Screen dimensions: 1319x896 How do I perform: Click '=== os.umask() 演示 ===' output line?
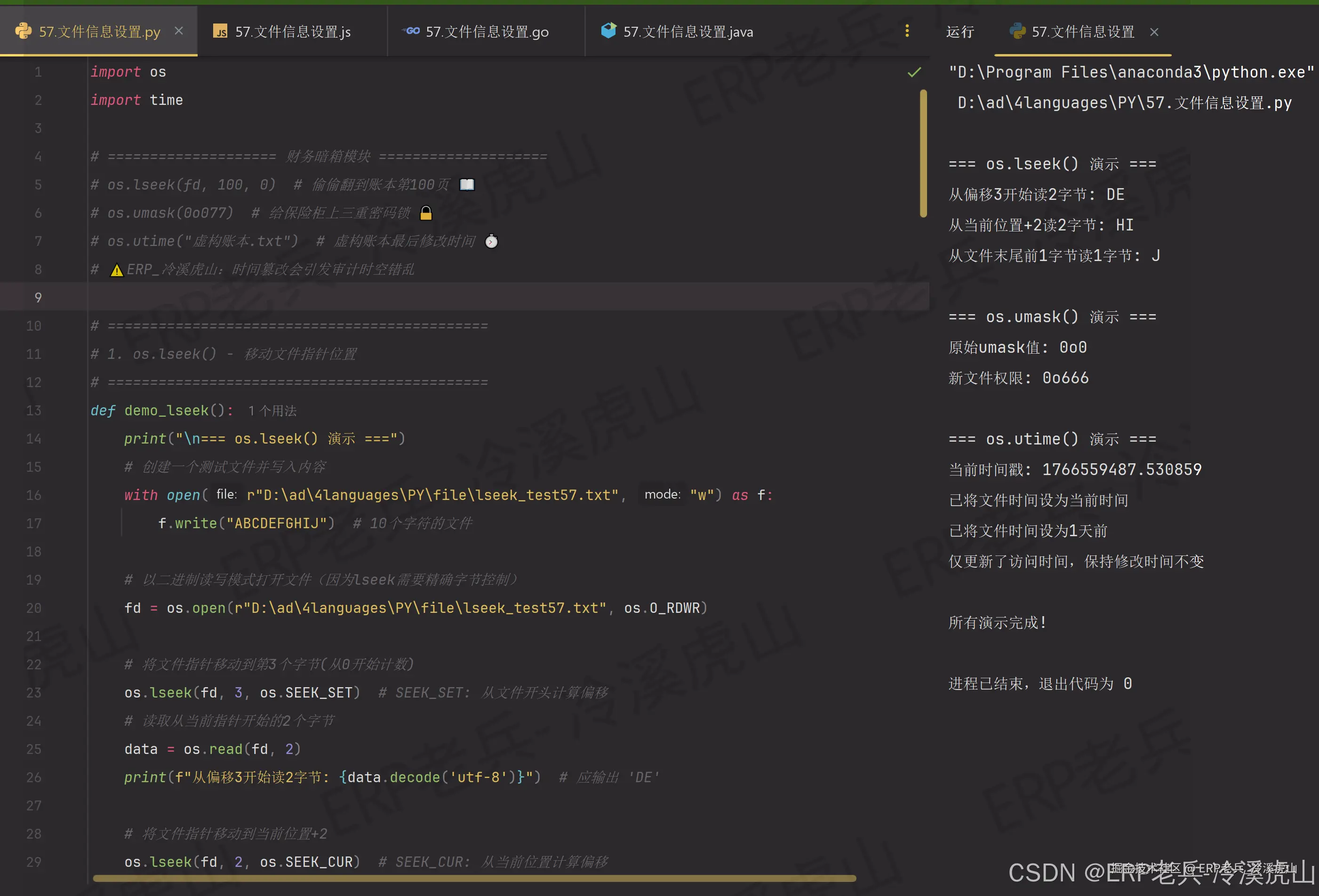click(1052, 317)
